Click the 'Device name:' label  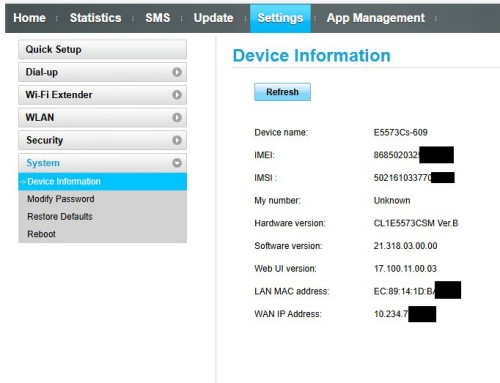(281, 132)
